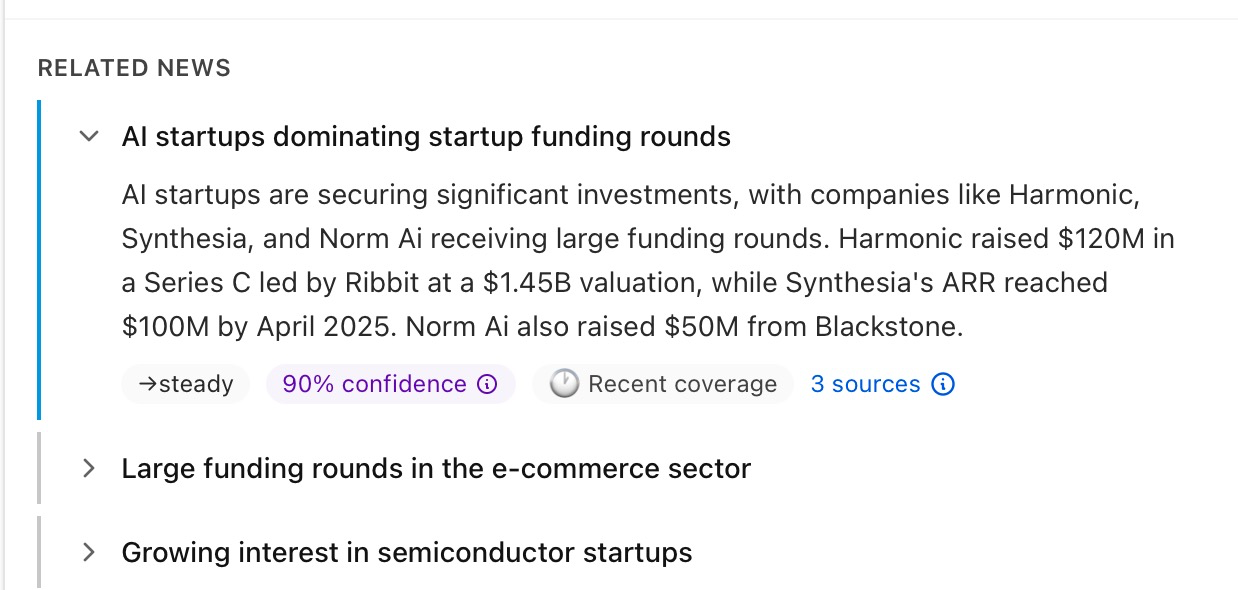1238x590 pixels.
Task: Expand the e-commerce sector funding rounds chevron
Action: (x=89, y=468)
